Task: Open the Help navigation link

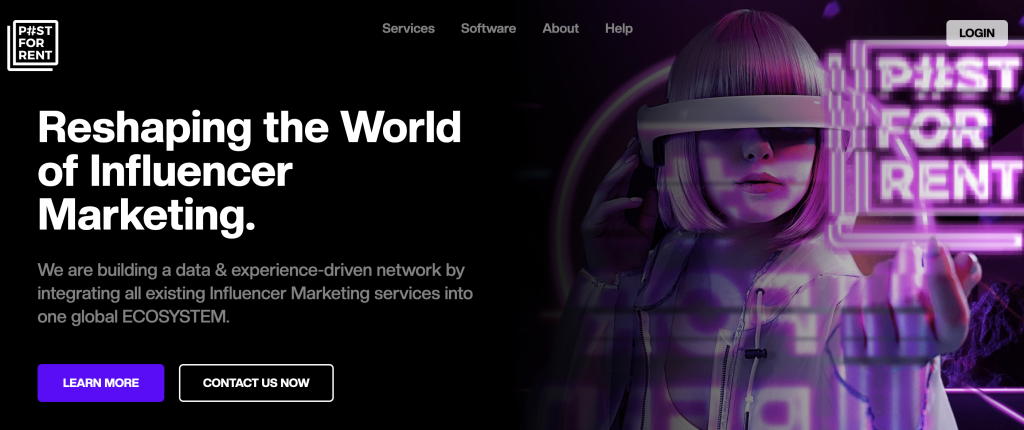Action: tap(618, 28)
